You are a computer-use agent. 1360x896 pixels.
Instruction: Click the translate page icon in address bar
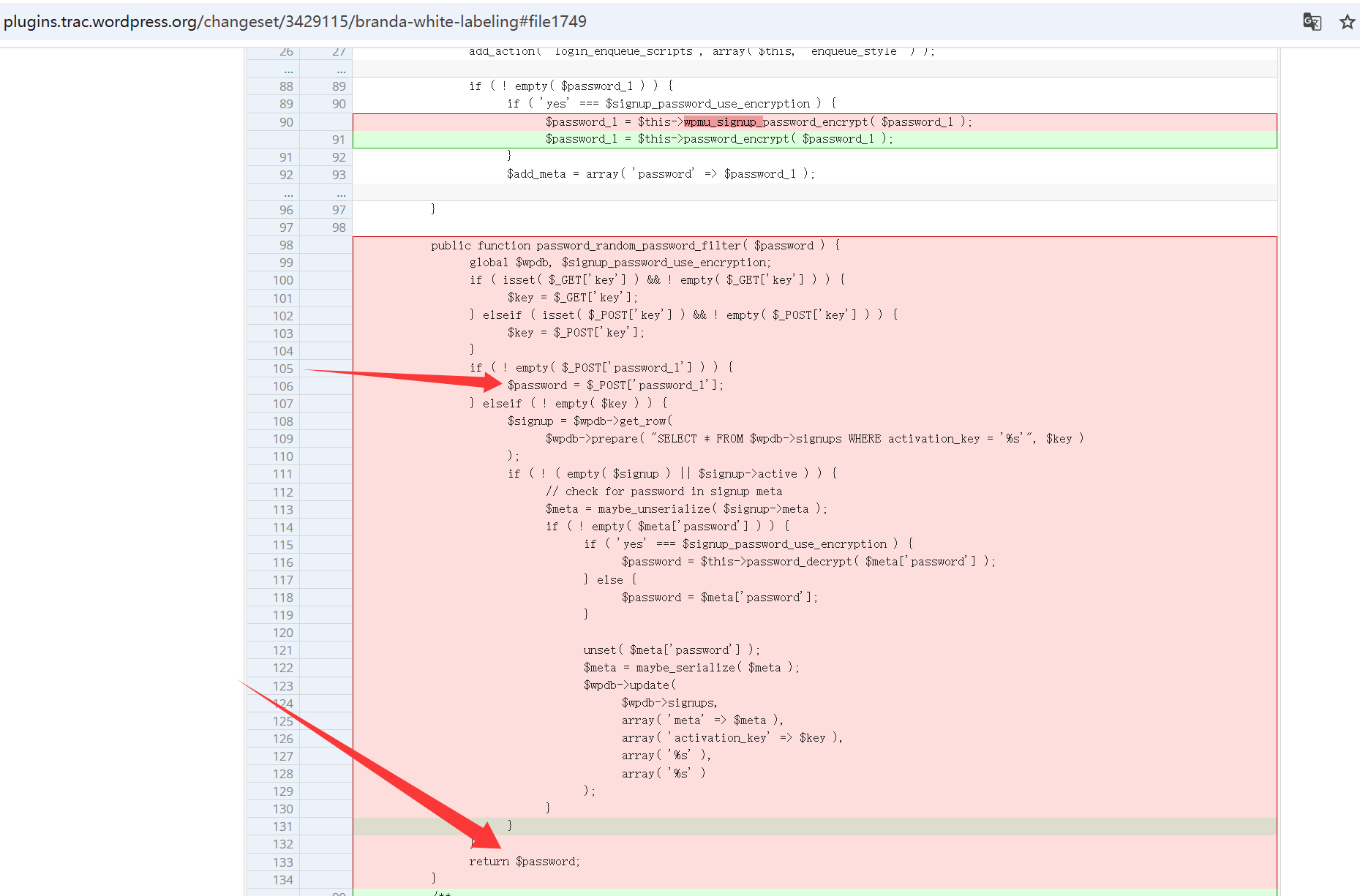point(1312,22)
